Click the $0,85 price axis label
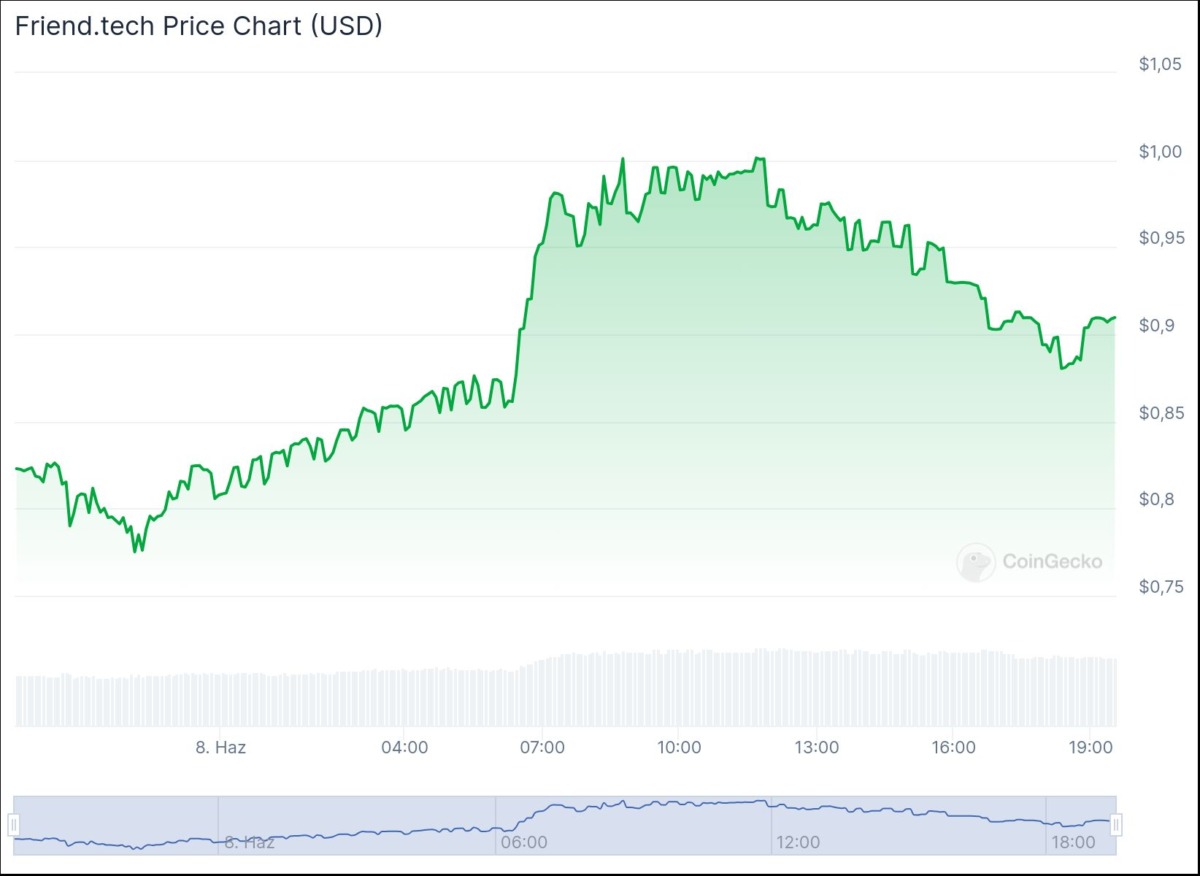The image size is (1200, 876). 1161,413
